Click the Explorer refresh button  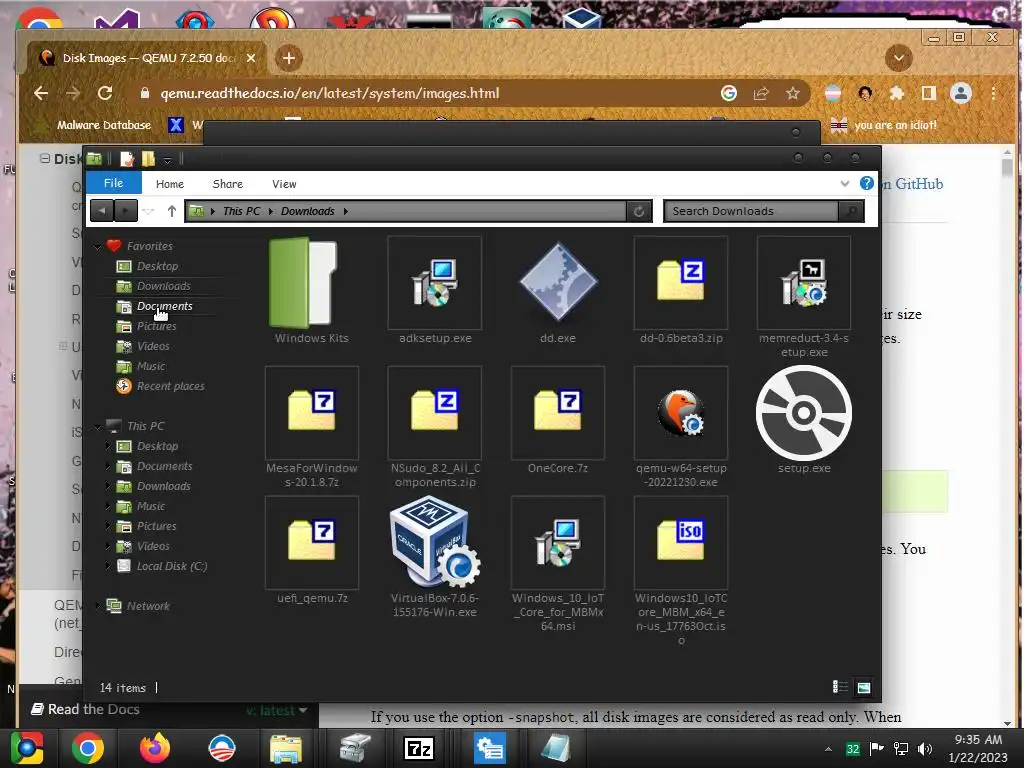tap(639, 211)
